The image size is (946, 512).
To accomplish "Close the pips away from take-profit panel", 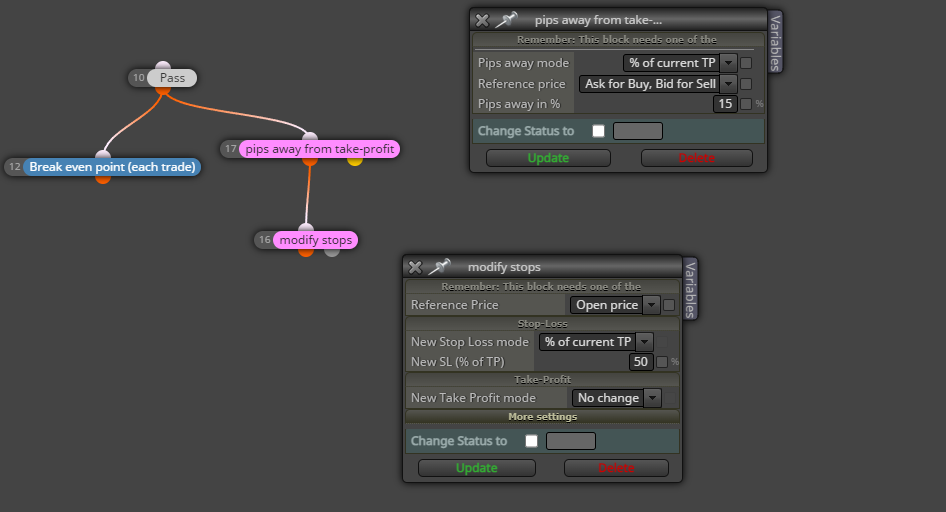I will pyautogui.click(x=482, y=21).
